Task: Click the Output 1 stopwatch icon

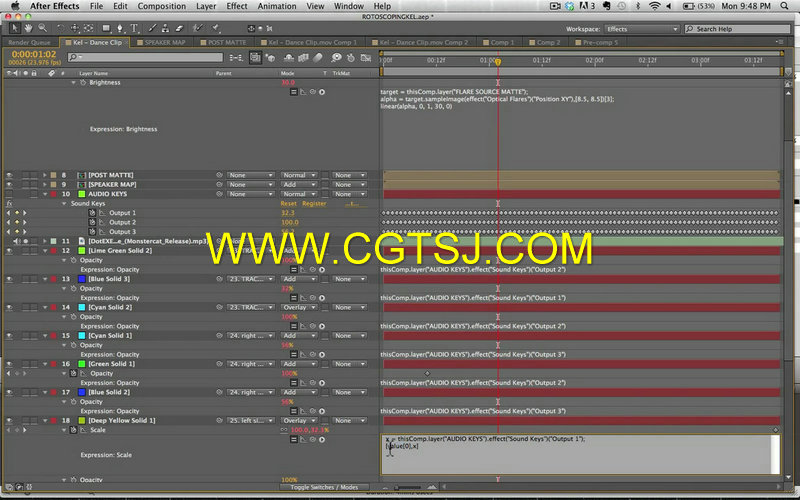Action: pos(92,213)
